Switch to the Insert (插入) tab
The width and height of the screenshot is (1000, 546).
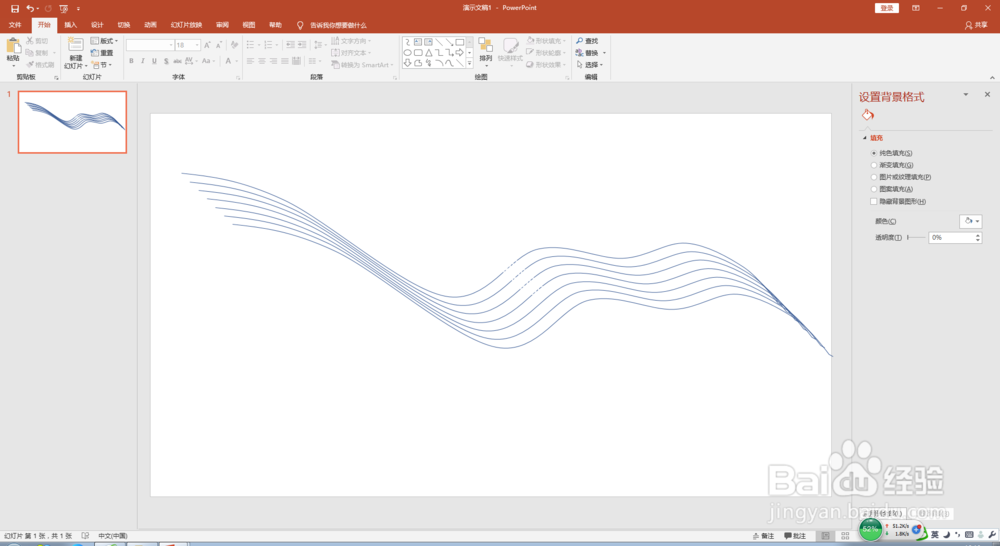(70, 25)
